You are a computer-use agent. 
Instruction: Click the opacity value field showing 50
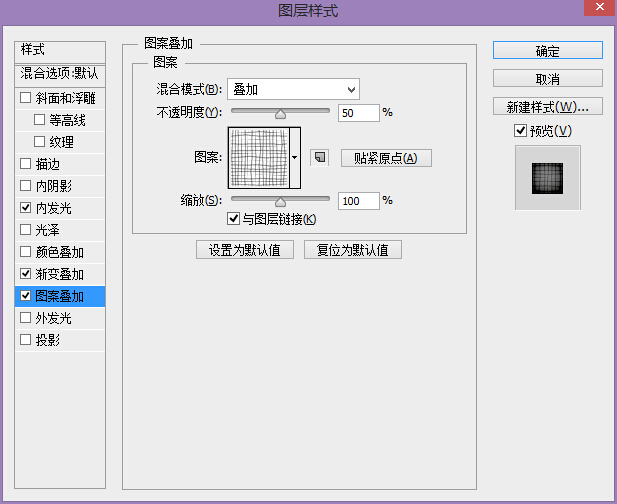click(358, 113)
